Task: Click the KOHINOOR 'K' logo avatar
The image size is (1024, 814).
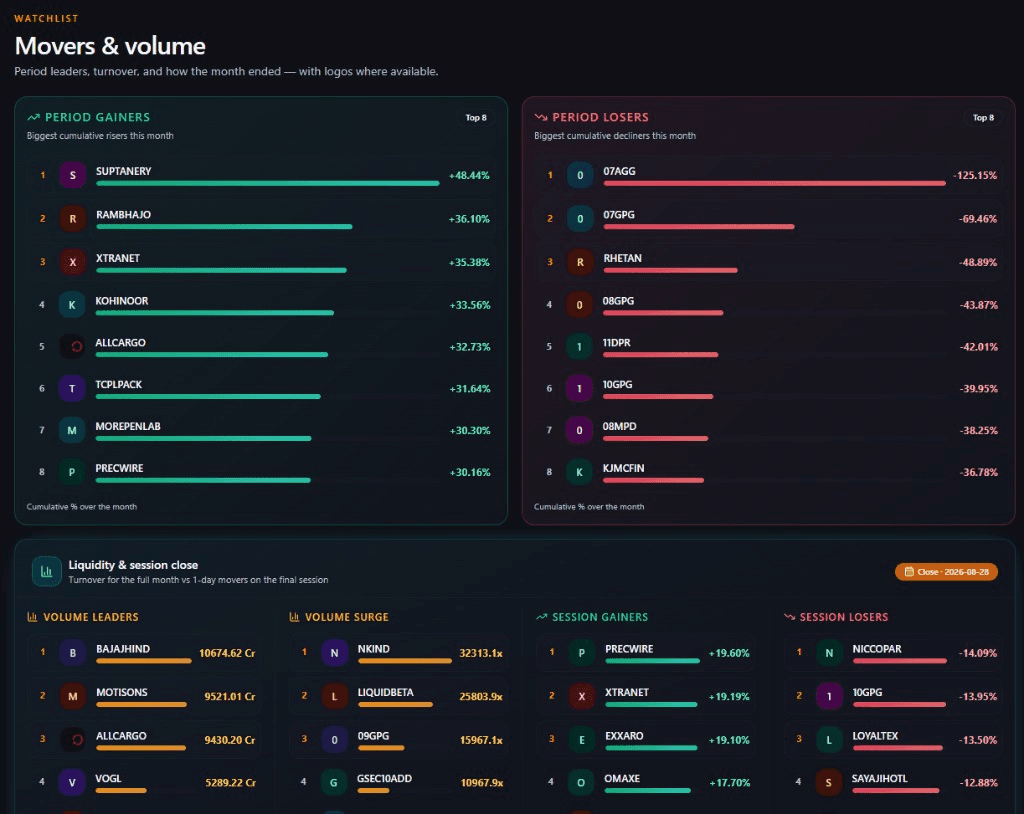Action: tap(72, 305)
